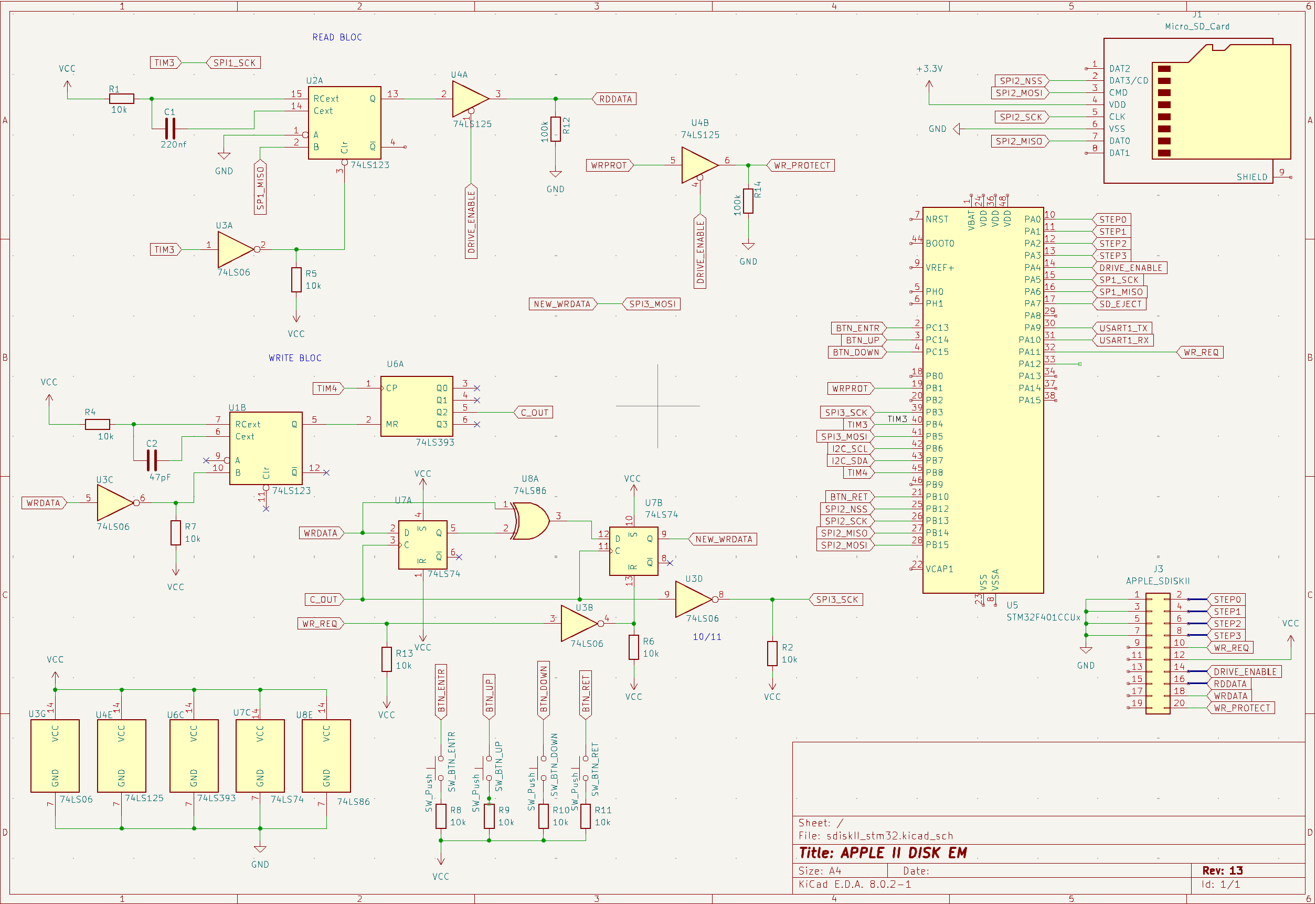Click the READ BLOC annotation text
The width and height of the screenshot is (1316, 904).
[337, 37]
